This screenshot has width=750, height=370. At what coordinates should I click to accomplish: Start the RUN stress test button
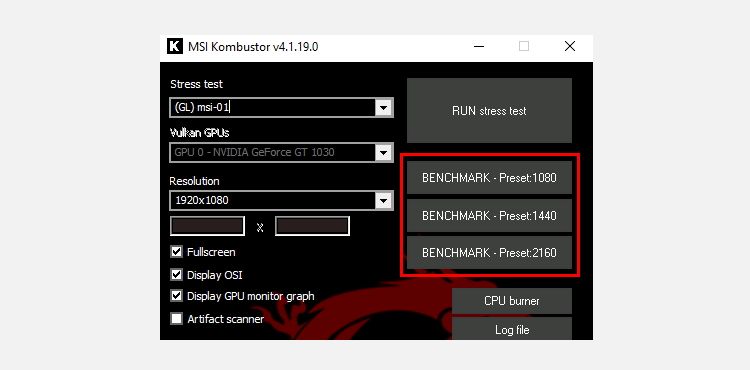tap(489, 110)
